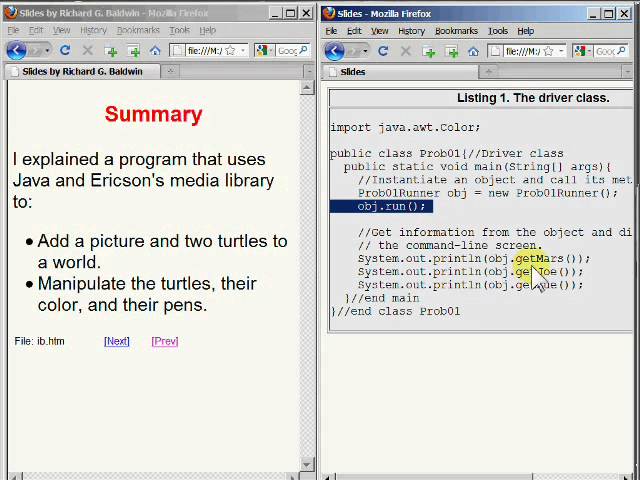Open File menu in left window
Viewport: 640px width, 480px height.
[13, 30]
